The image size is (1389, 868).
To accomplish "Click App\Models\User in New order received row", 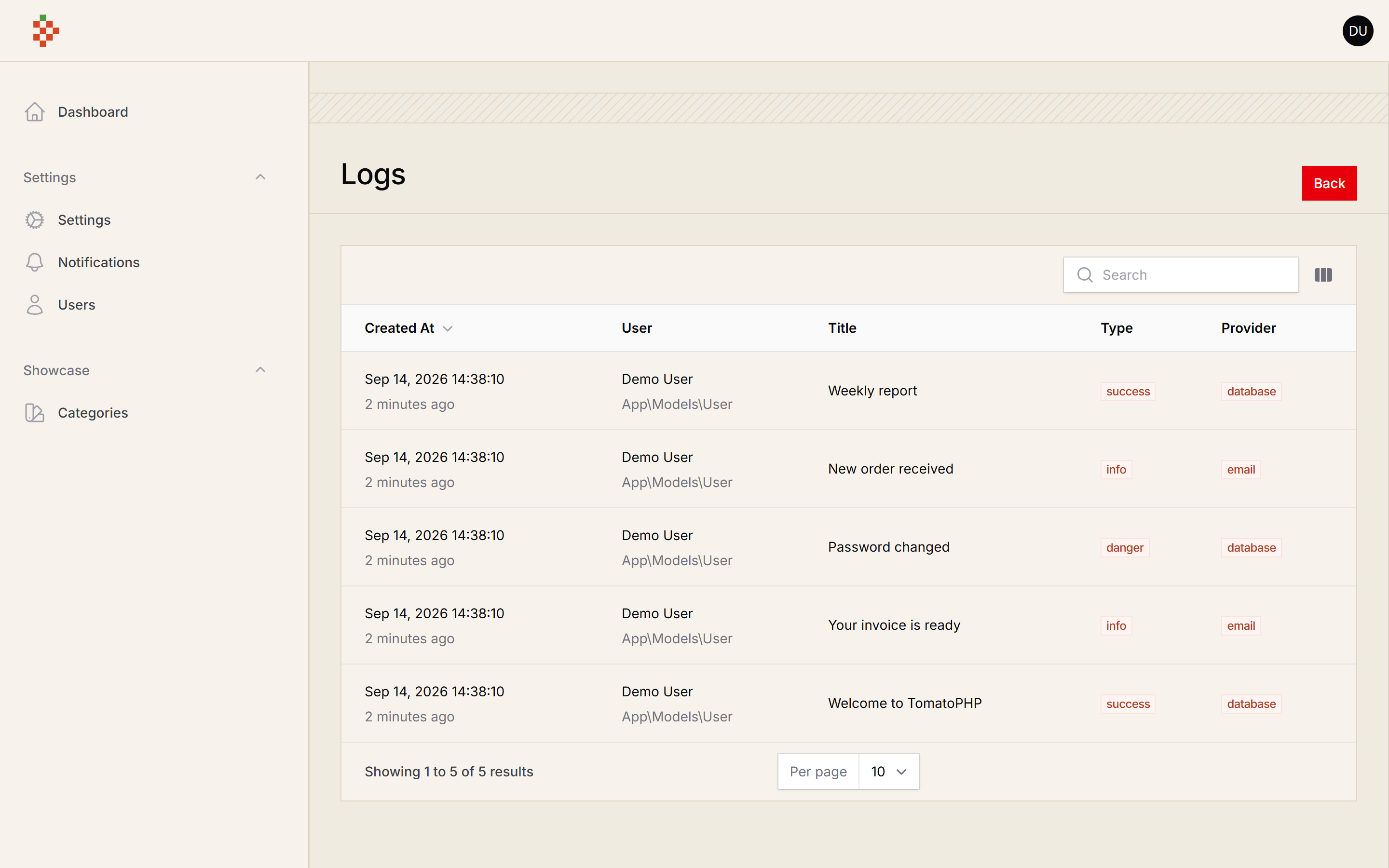I will (677, 482).
